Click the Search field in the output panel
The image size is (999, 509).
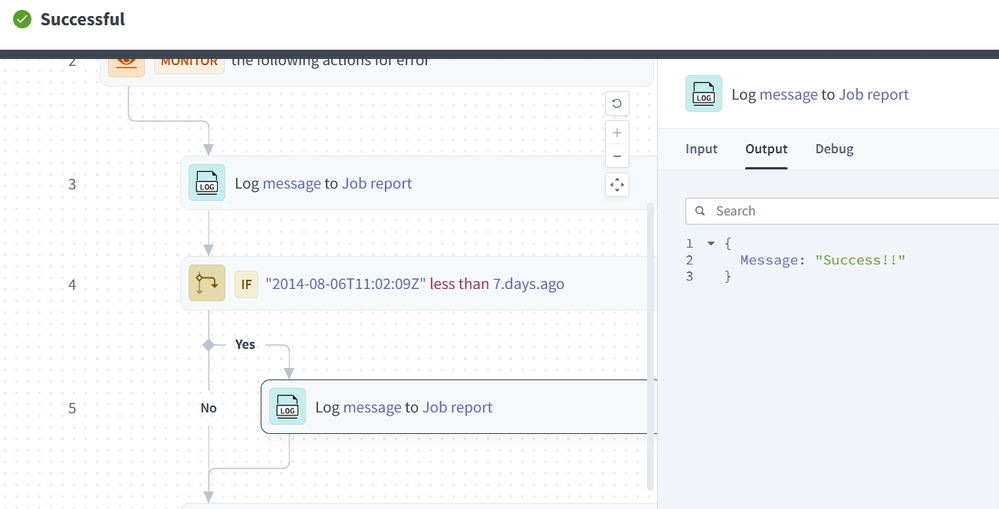tap(842, 211)
